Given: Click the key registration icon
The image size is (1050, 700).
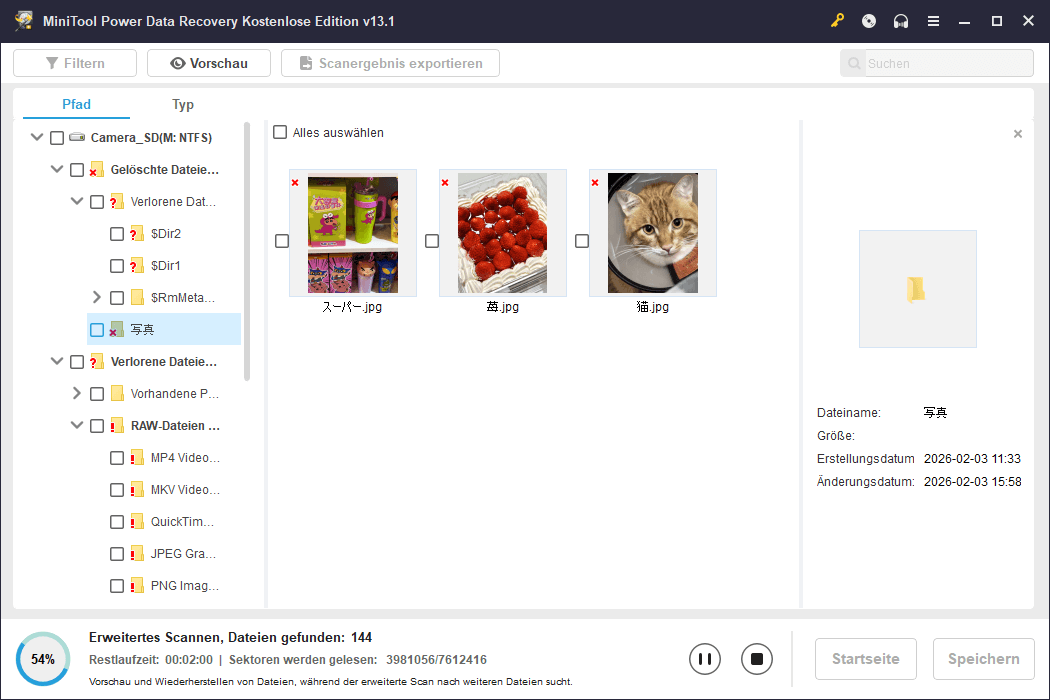Looking at the screenshot, I should [837, 21].
